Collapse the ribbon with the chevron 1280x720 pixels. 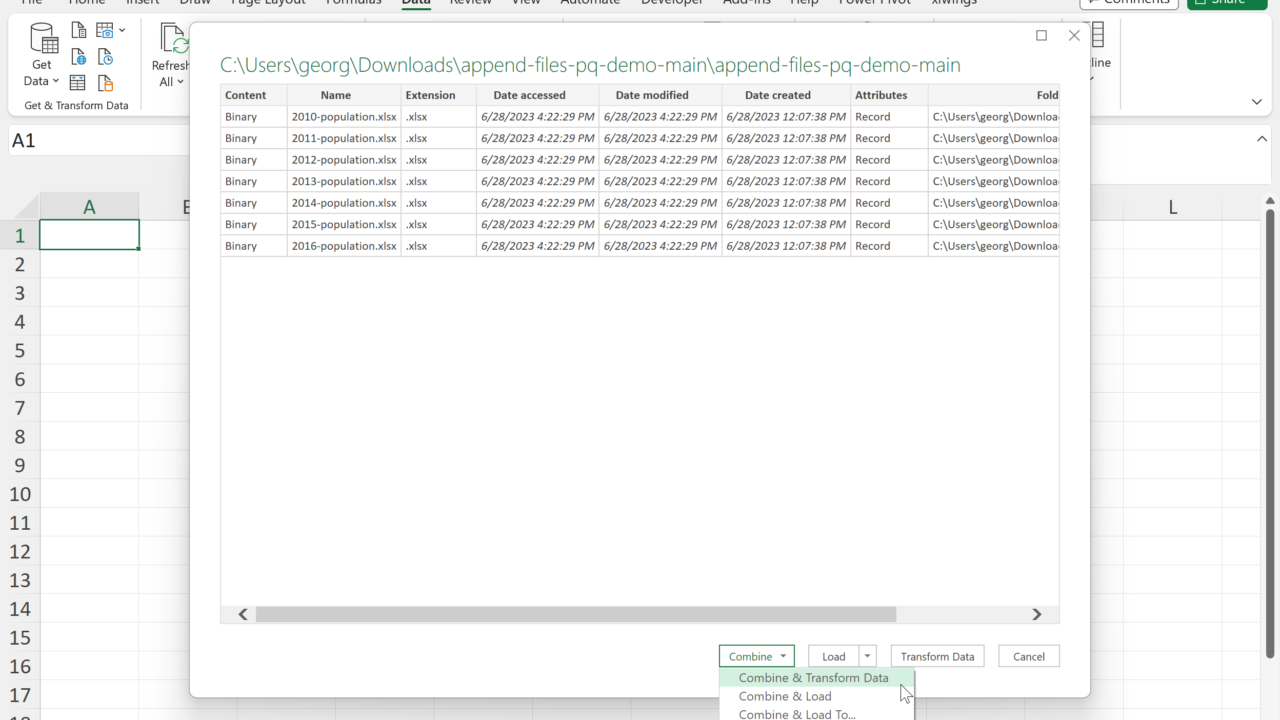pyautogui.click(x=1257, y=101)
